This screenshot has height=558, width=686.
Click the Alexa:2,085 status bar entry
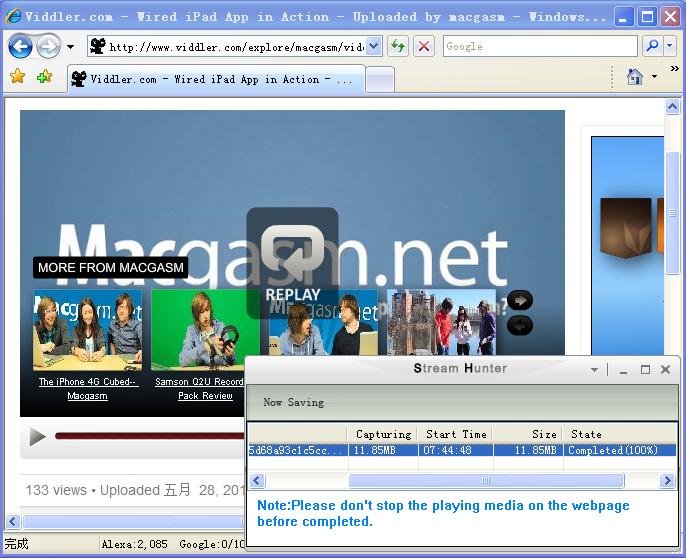click(x=135, y=544)
